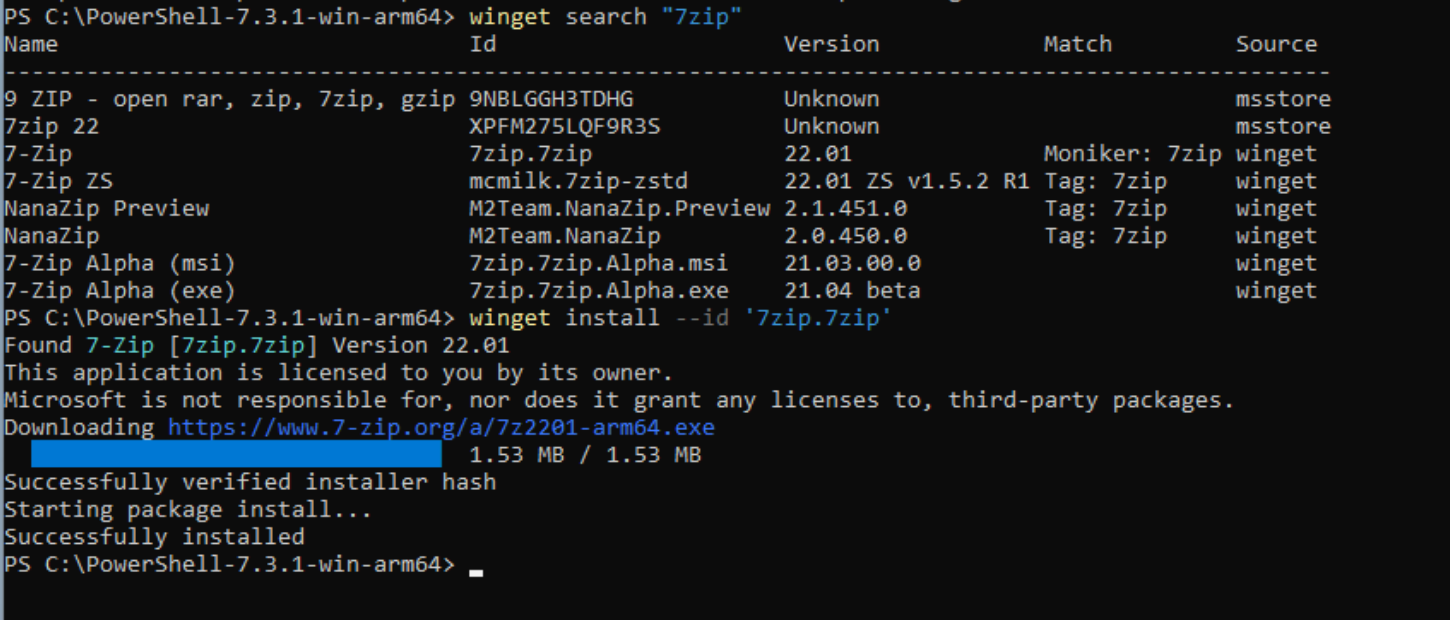Click the 'Source' column header

coord(1276,44)
